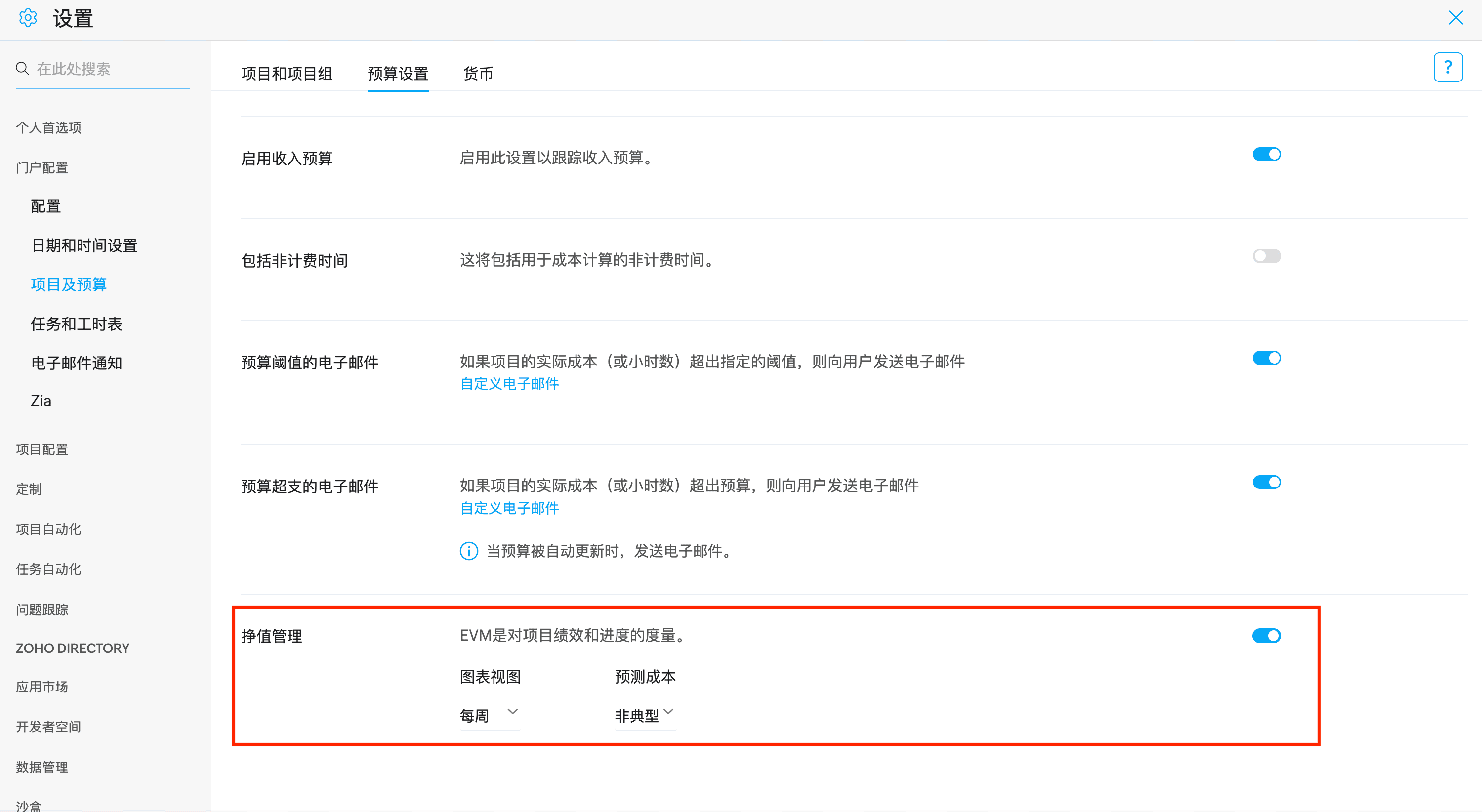Go to Zia in the sidebar
Screen dimensions: 1482x812
coord(41,401)
